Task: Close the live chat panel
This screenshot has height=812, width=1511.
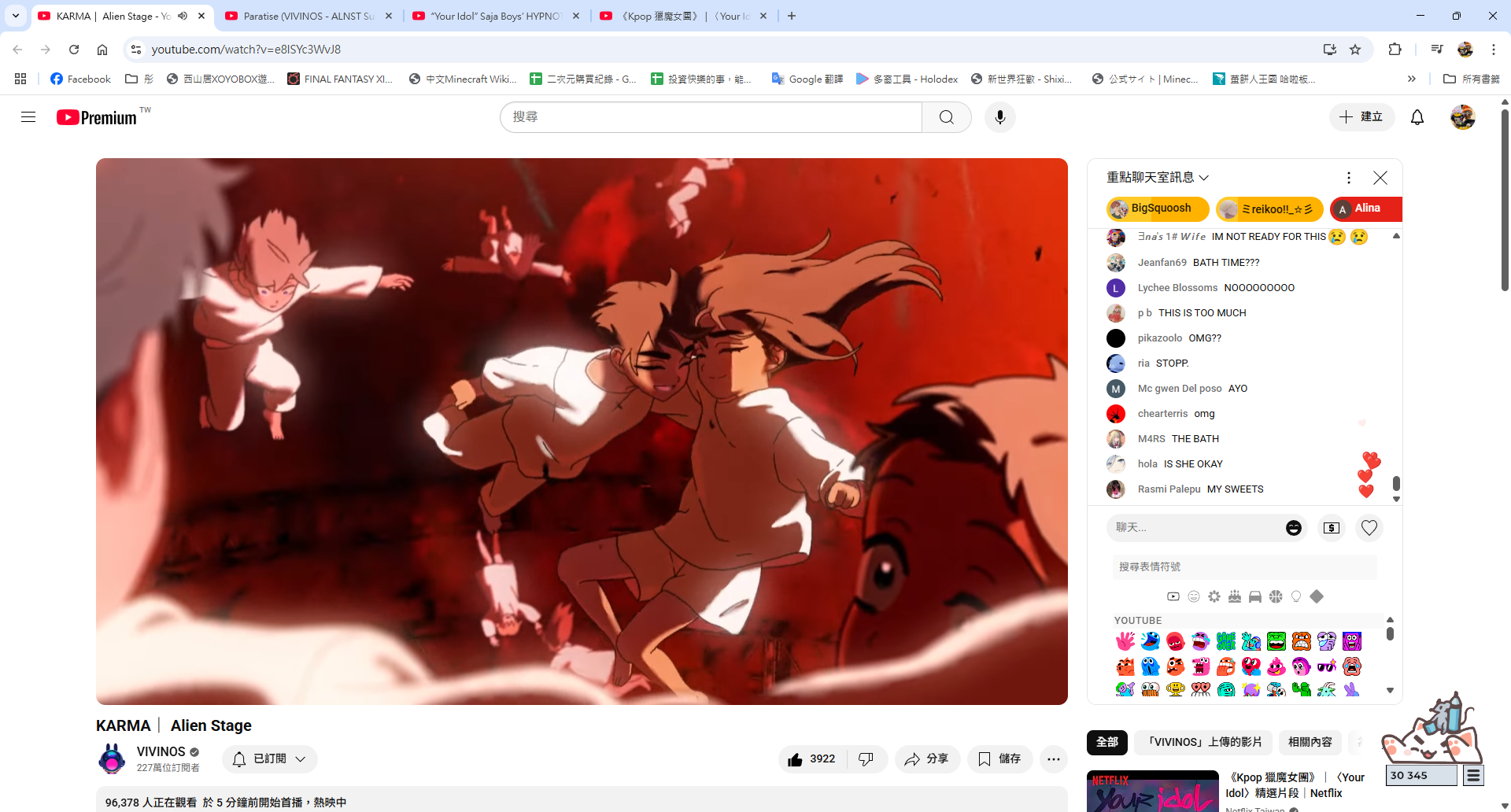Action: tap(1380, 178)
